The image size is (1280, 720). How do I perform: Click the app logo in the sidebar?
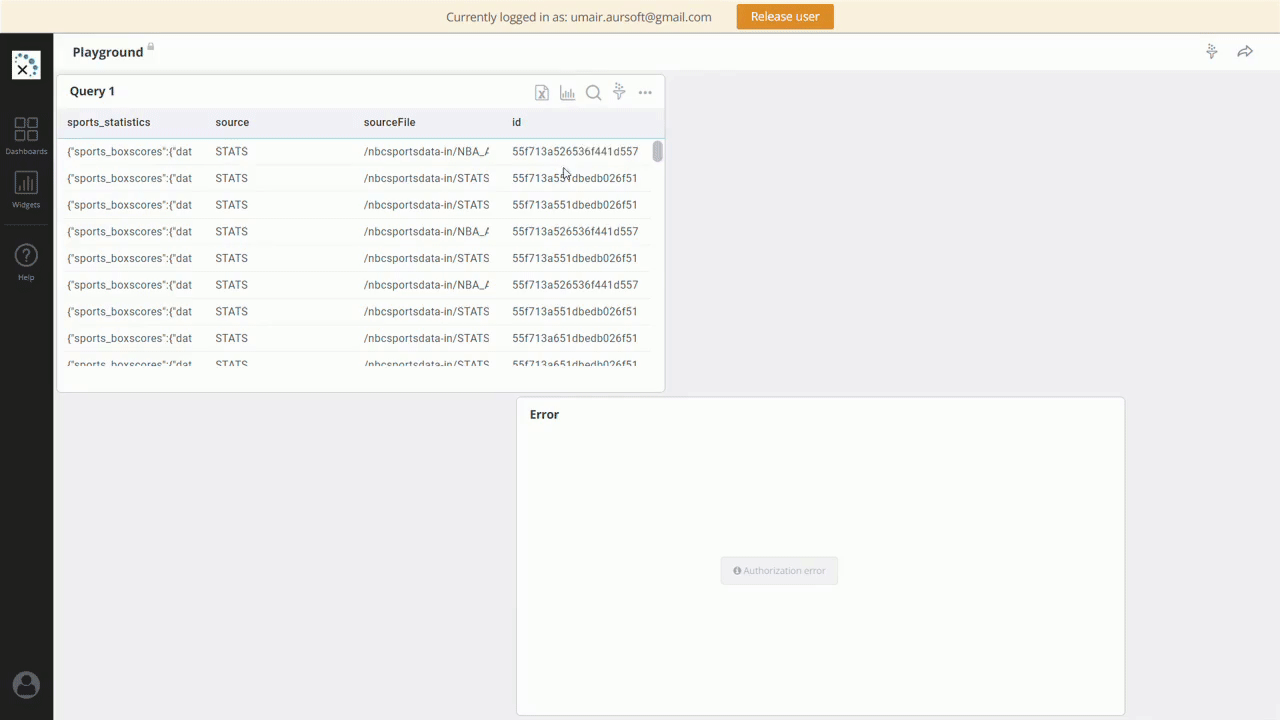(x=26, y=65)
